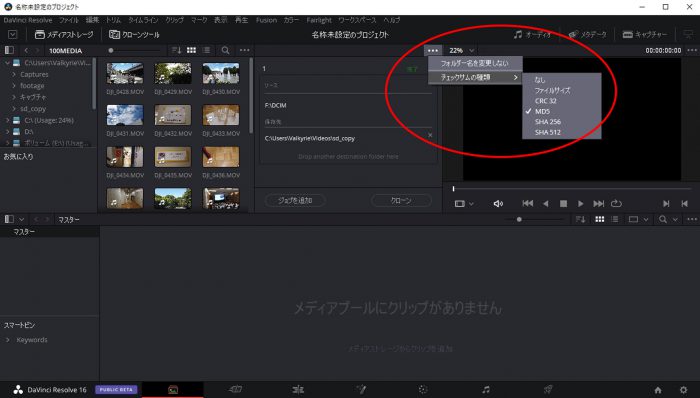Click the viewer scrubber bar playhead
This screenshot has width=700, height=398.
coord(453,189)
